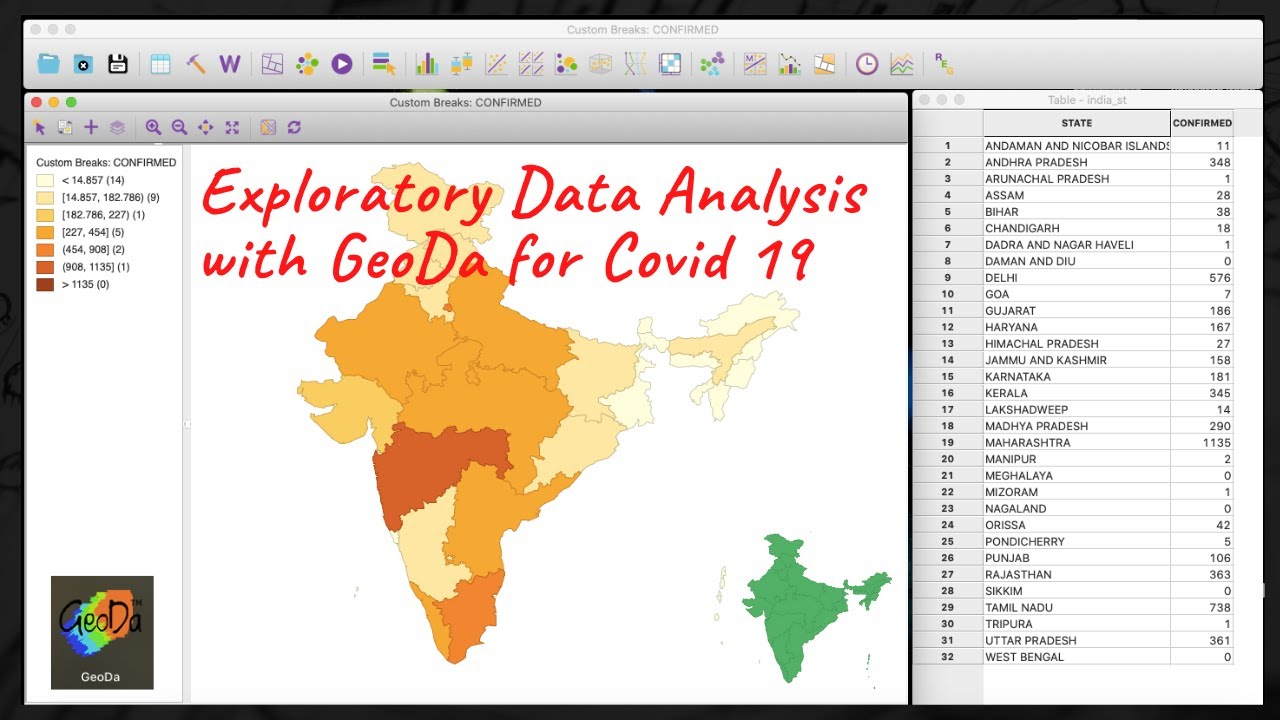
Task: Click the RAJASTHAN state cell
Action: 1077,574
